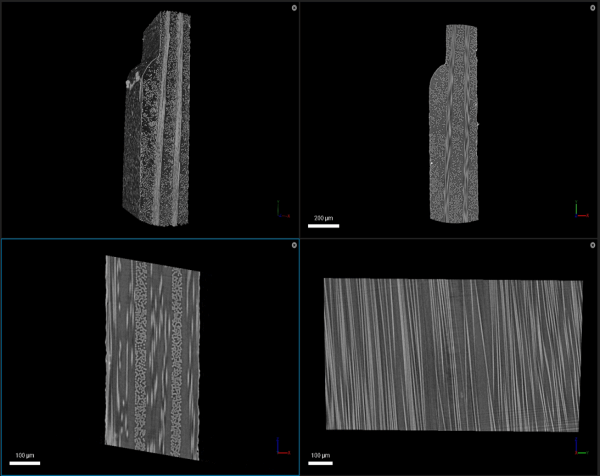Click the round corner icon in the bottom-left viewer
The width and height of the screenshot is (600, 476).
click(x=292, y=245)
